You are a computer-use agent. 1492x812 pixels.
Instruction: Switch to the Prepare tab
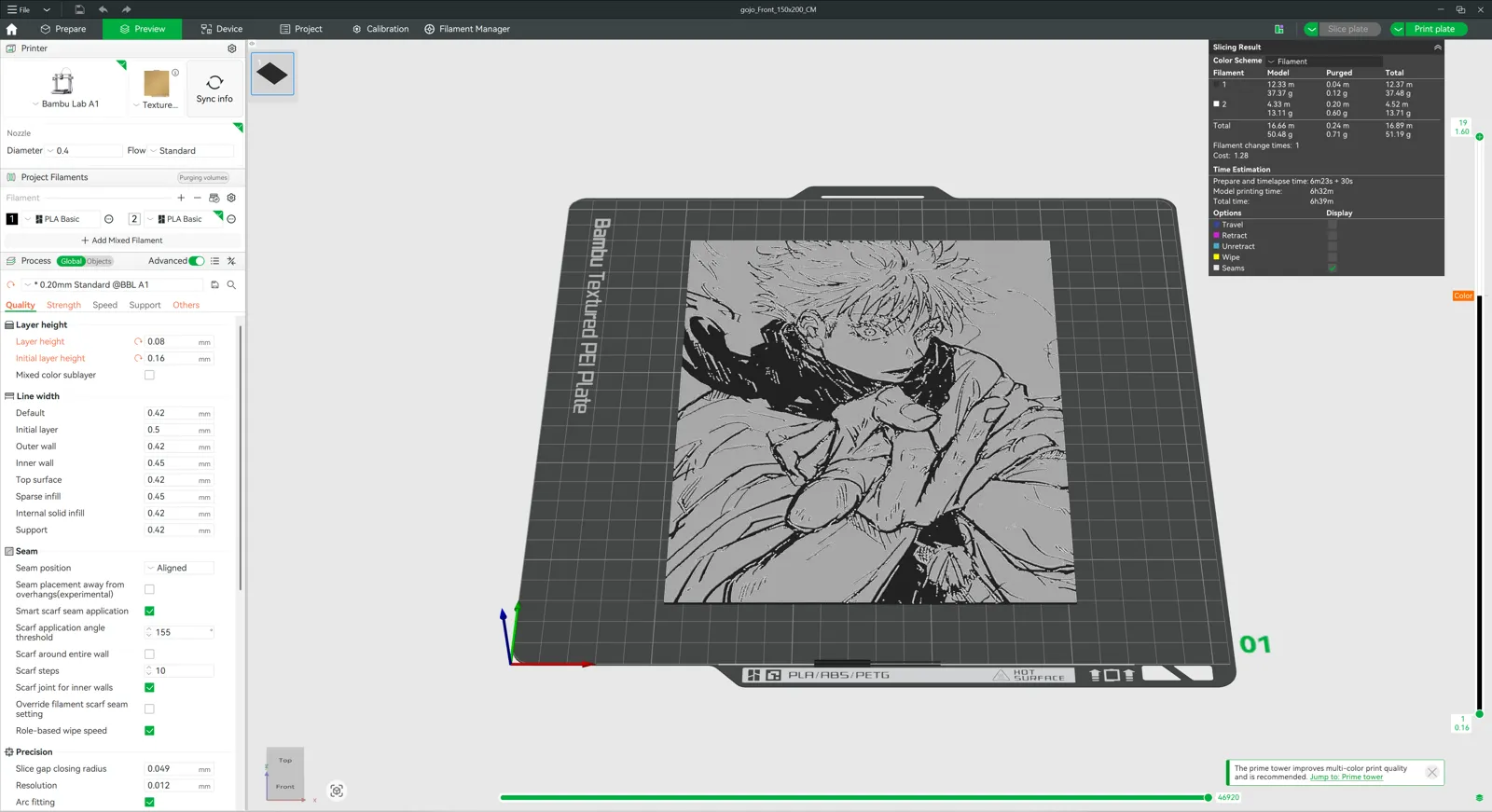pyautogui.click(x=62, y=29)
